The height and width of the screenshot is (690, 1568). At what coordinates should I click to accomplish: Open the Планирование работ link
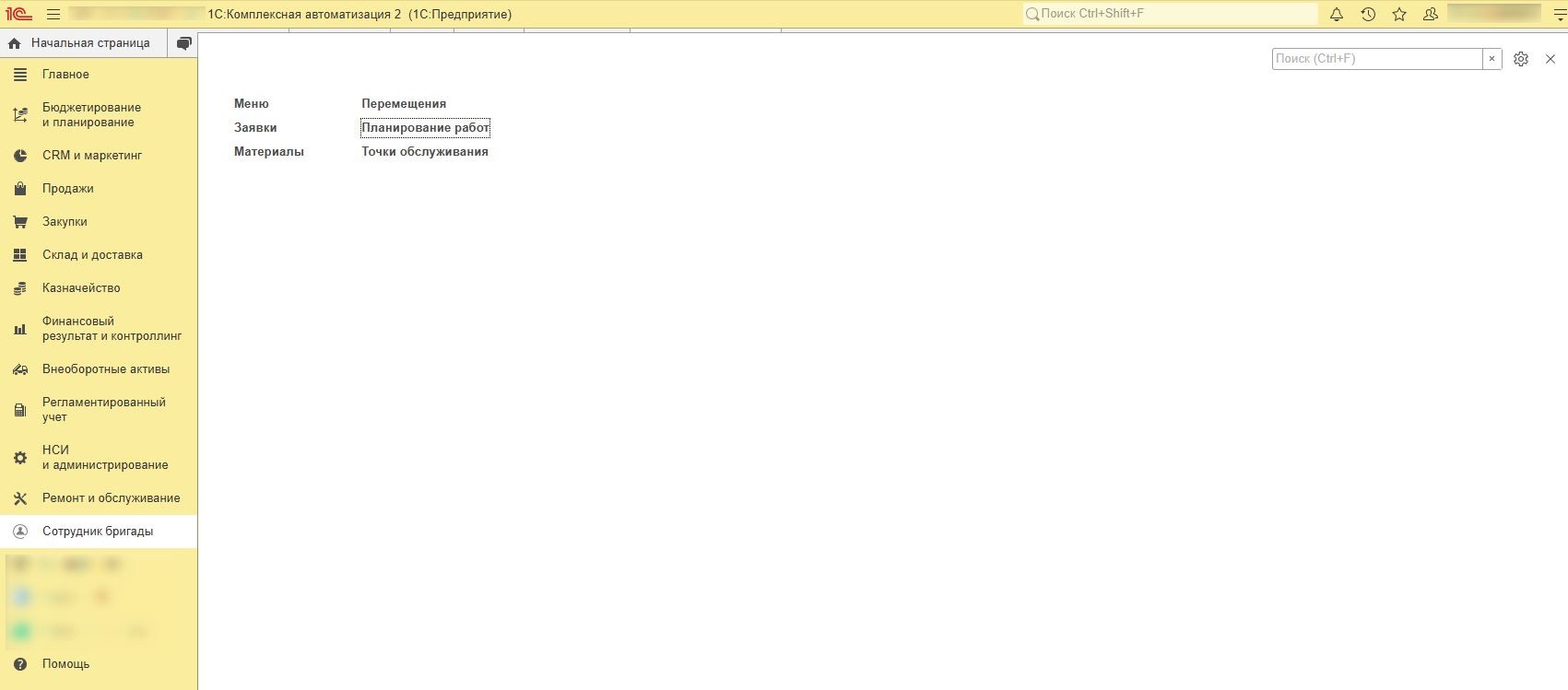(425, 128)
